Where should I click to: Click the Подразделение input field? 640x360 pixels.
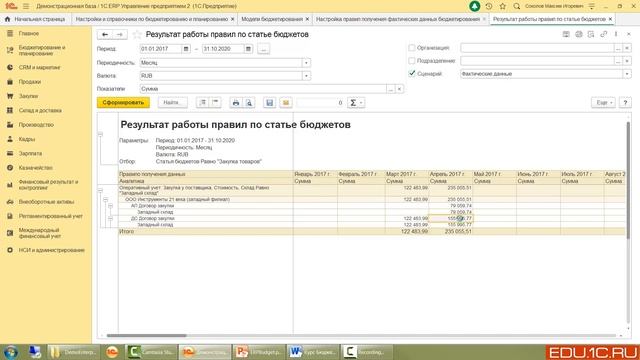(538, 61)
